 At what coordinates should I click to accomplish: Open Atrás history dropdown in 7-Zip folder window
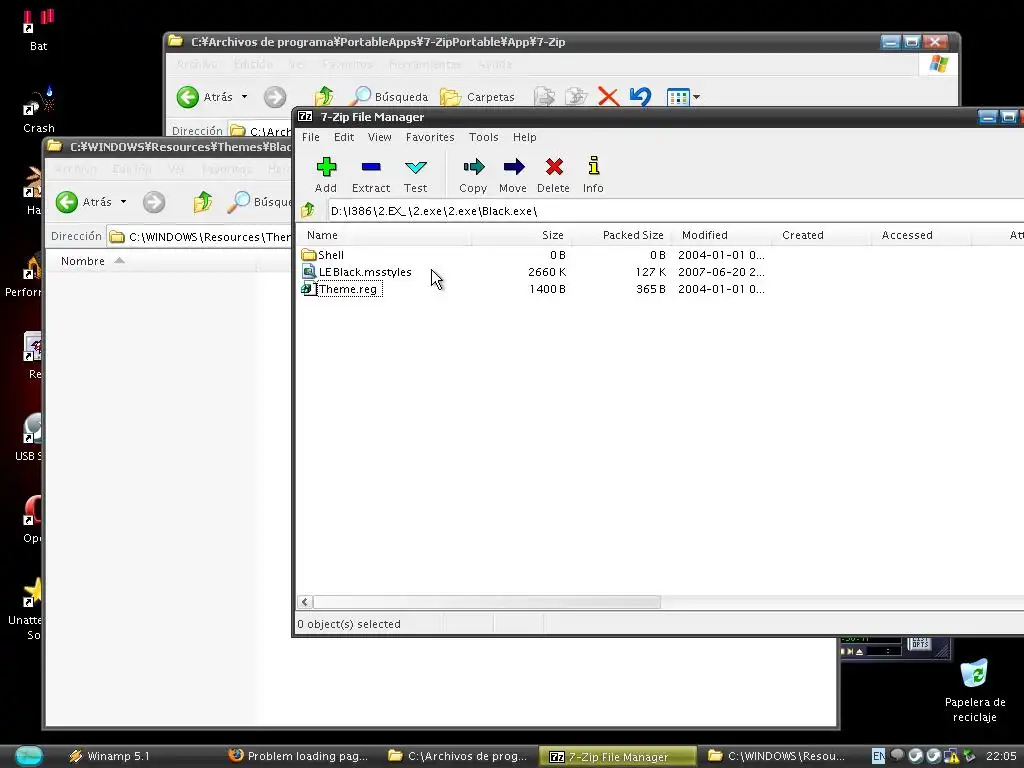pos(244,97)
